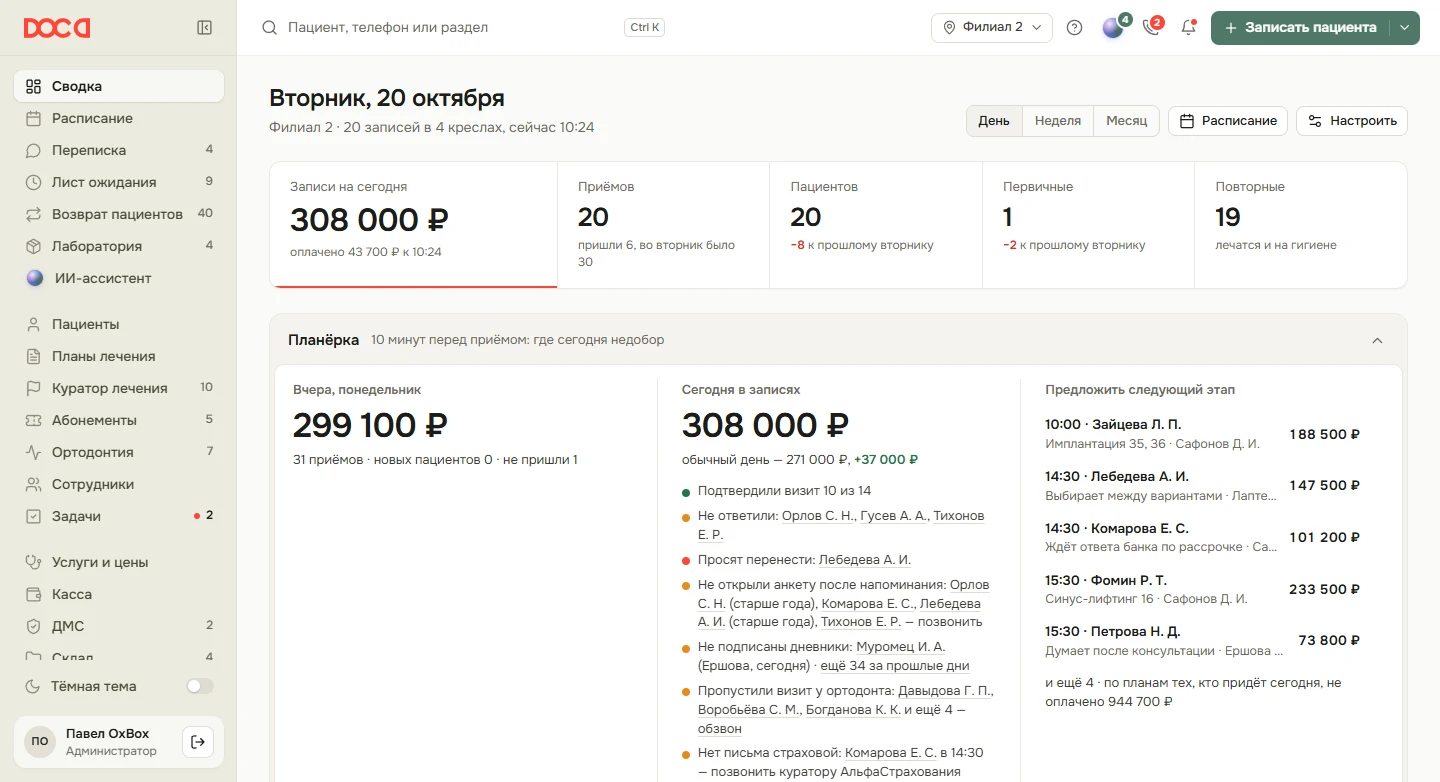Viewport: 1440px width, 782px height.
Task: Collapse the Планёрка panel chevron
Action: (1377, 340)
